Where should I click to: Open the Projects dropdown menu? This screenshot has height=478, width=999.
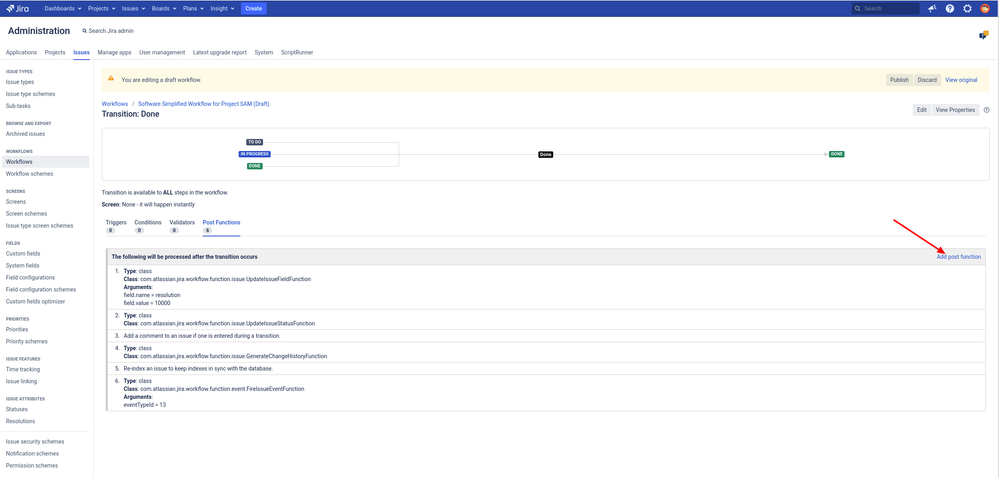(x=101, y=8)
